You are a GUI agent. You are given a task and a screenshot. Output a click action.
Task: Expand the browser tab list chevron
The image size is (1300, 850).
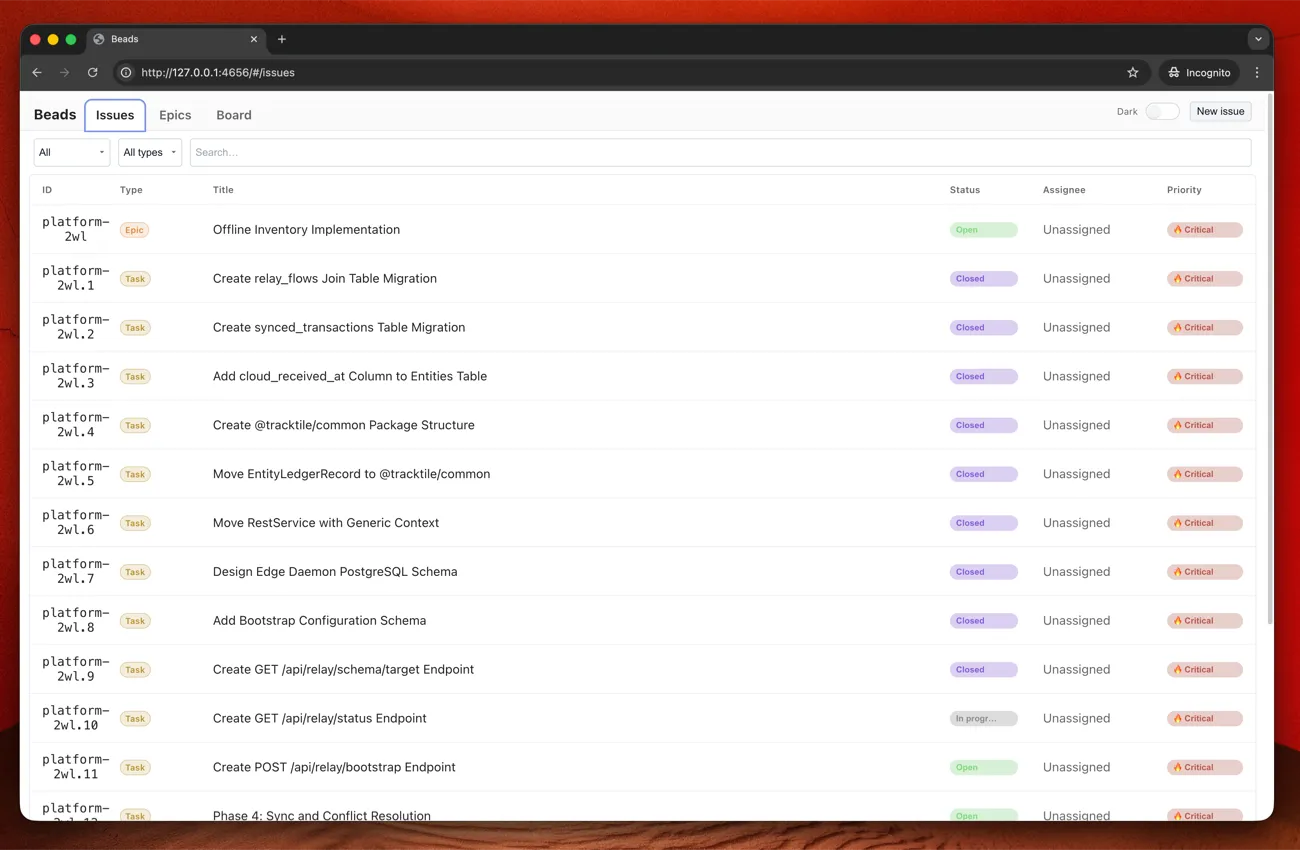(1258, 39)
